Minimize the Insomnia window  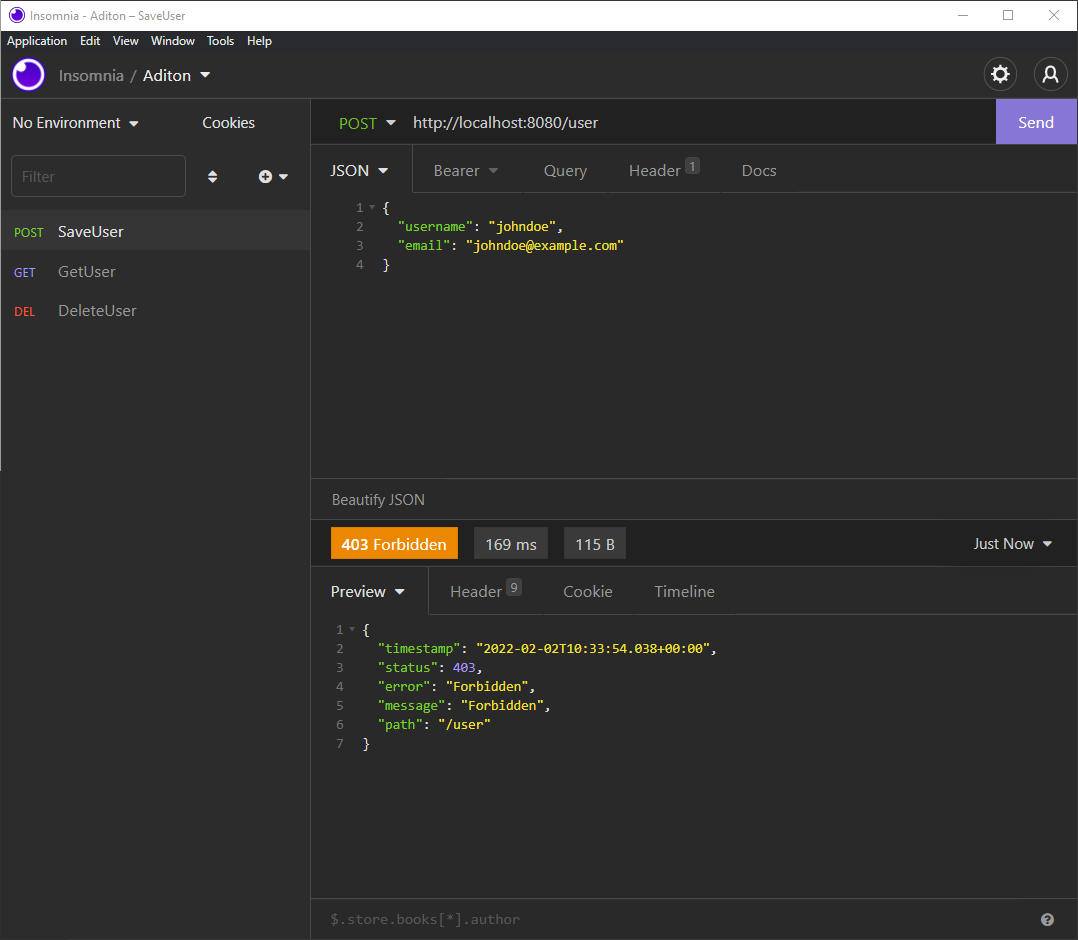[x=962, y=15]
